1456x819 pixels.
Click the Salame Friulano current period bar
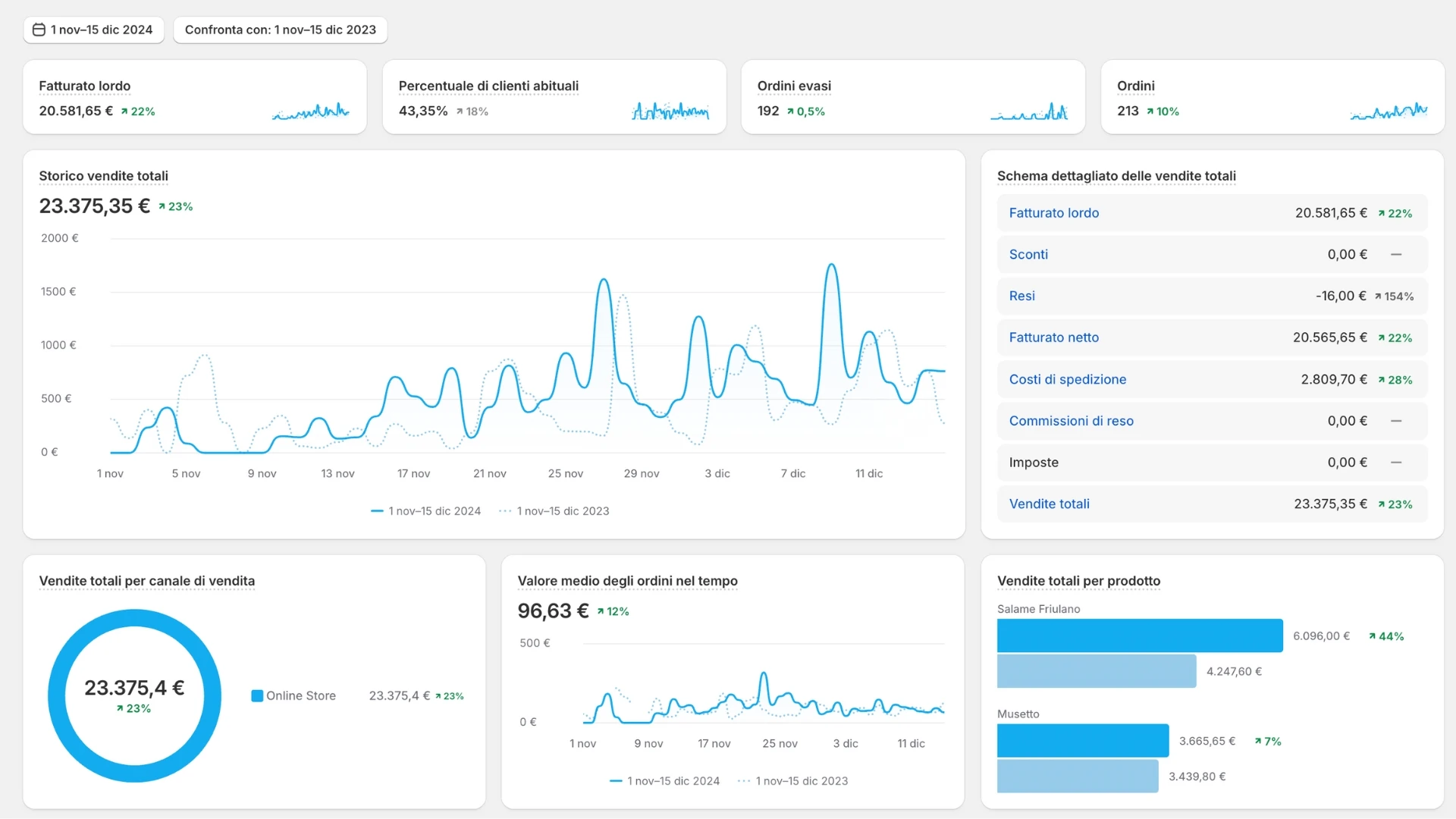(x=1139, y=636)
